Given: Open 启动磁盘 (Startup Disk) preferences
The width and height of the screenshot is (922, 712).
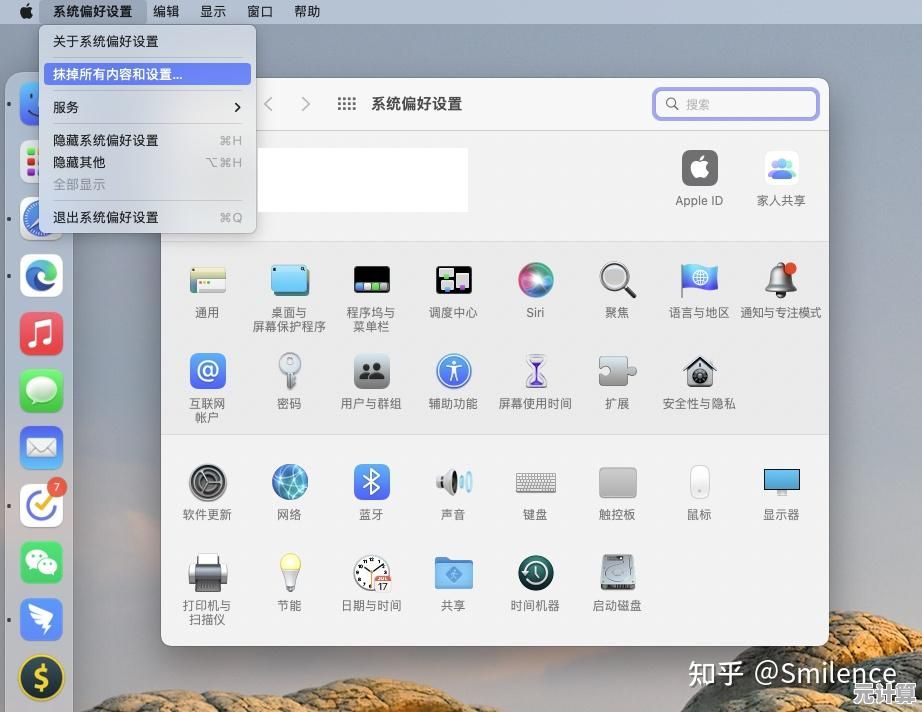Looking at the screenshot, I should click(x=617, y=574).
